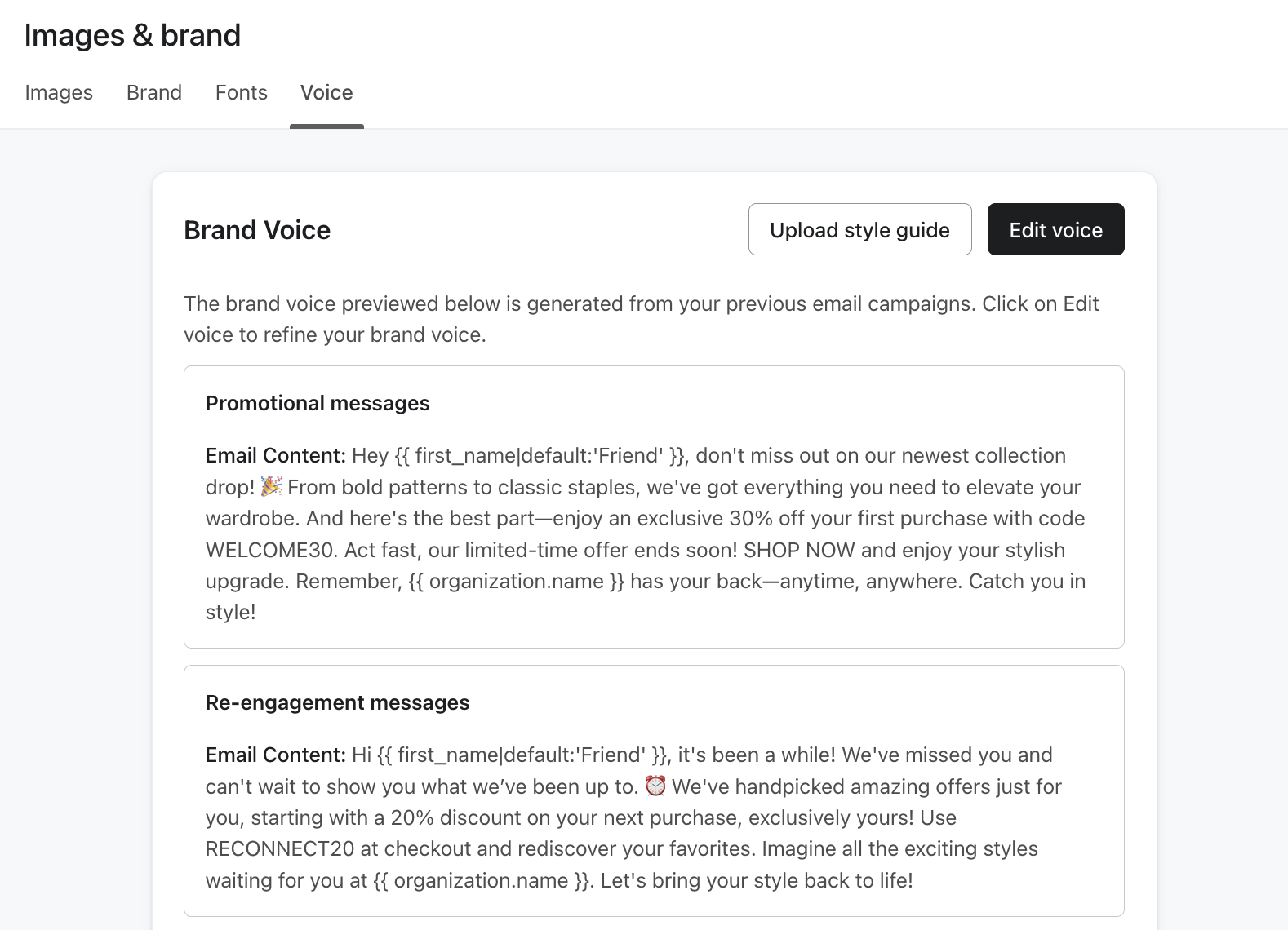Switch to the Images tab

[x=58, y=92]
